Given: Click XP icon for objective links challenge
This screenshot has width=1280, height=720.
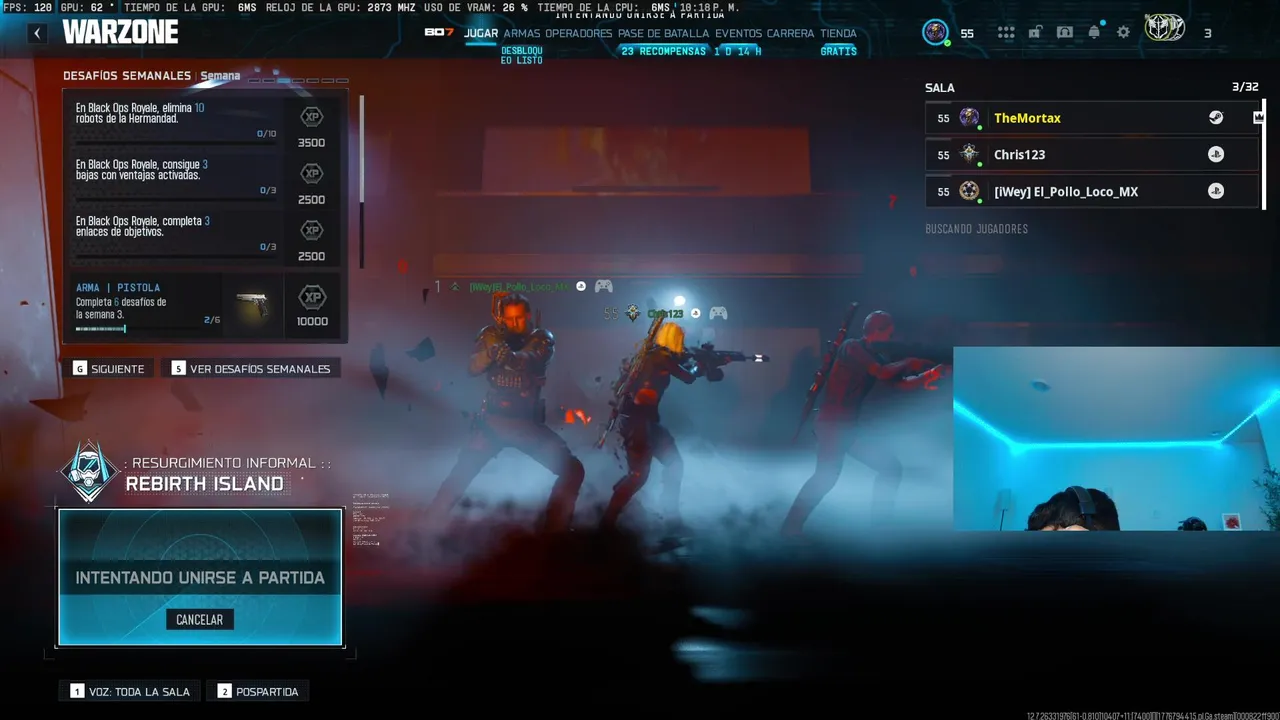Looking at the screenshot, I should (x=312, y=231).
